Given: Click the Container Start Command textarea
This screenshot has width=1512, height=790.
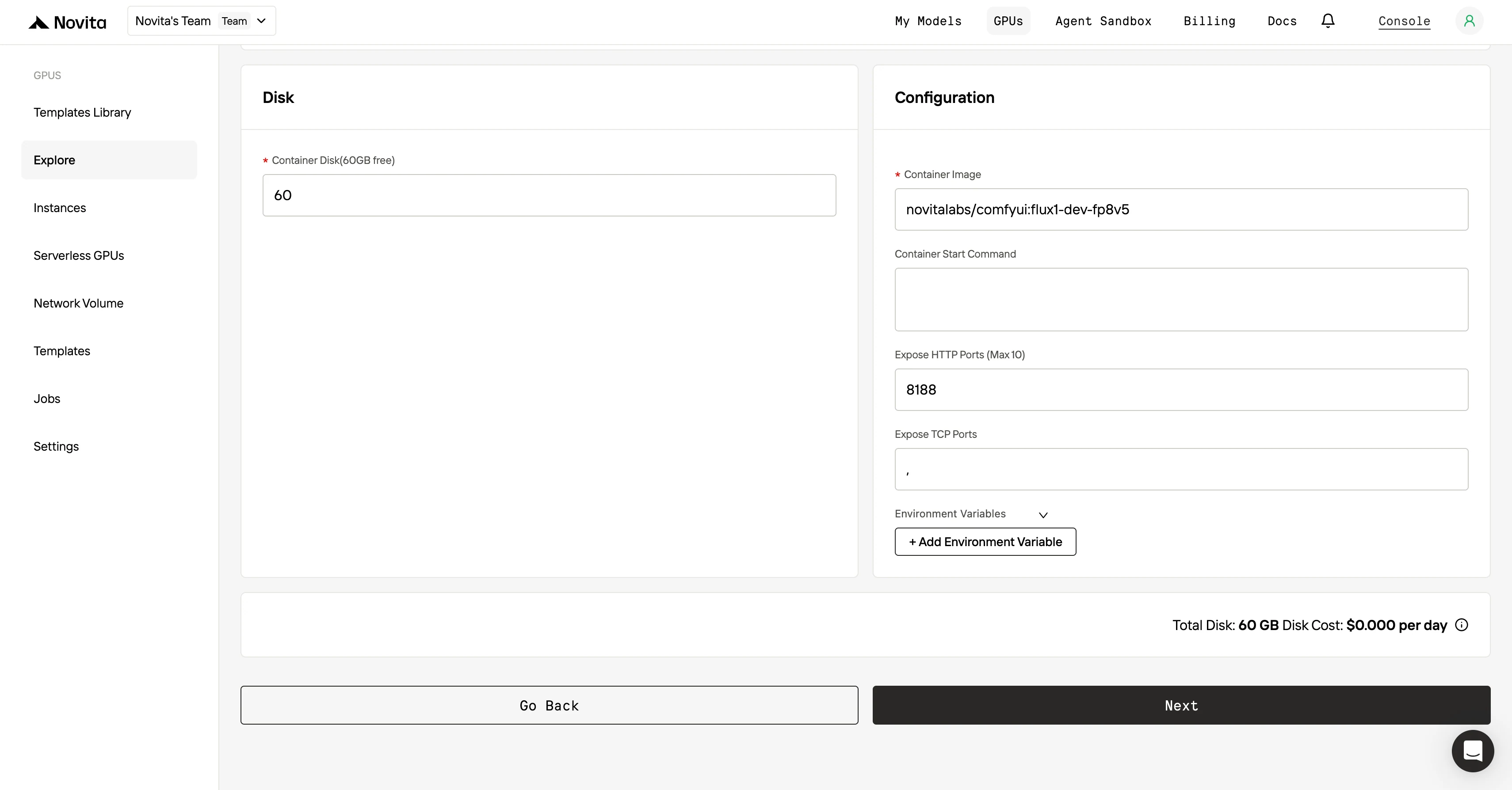Looking at the screenshot, I should tap(1181, 300).
